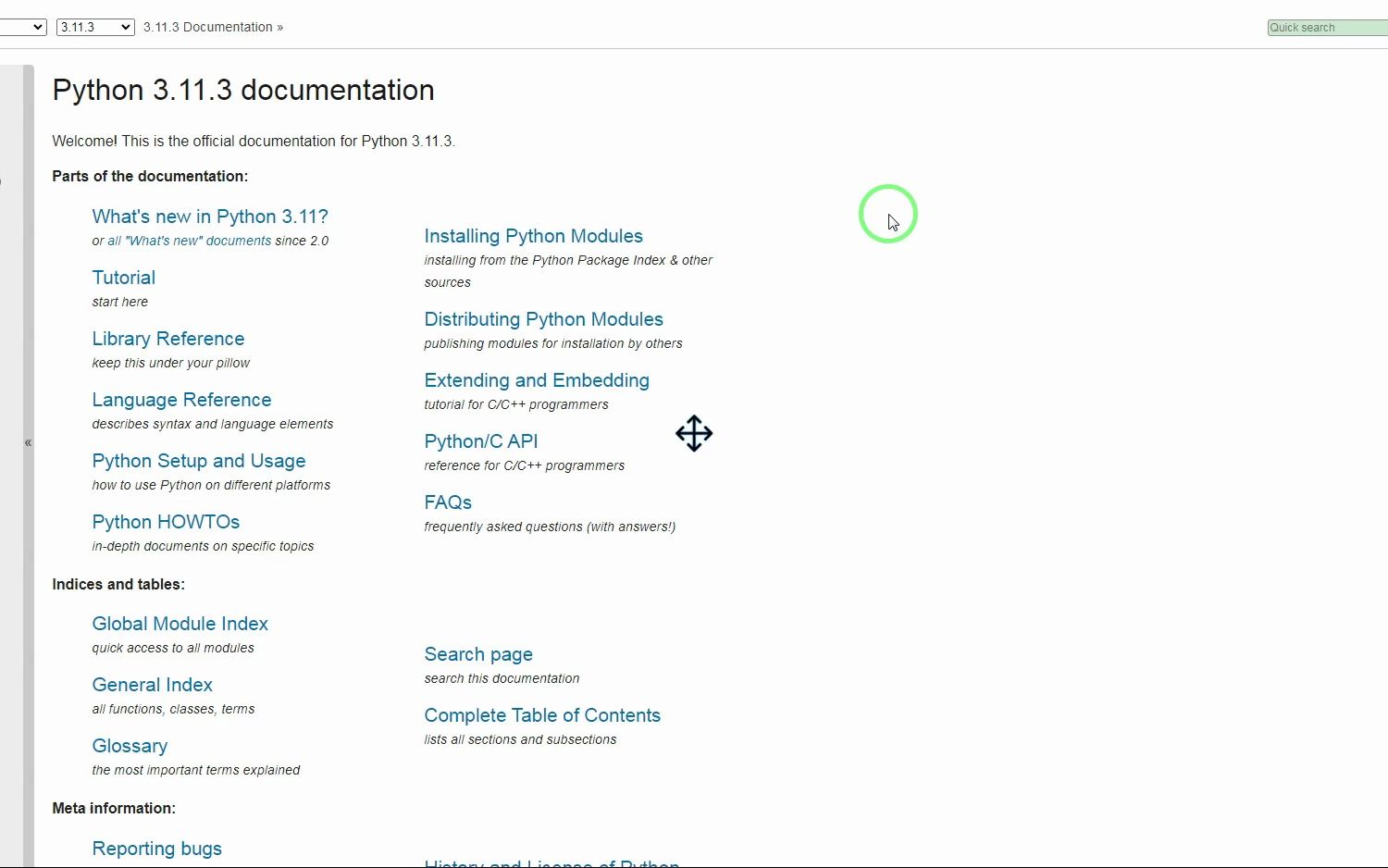The height and width of the screenshot is (868, 1388).
Task: Open the Search page link
Action: coord(478,654)
